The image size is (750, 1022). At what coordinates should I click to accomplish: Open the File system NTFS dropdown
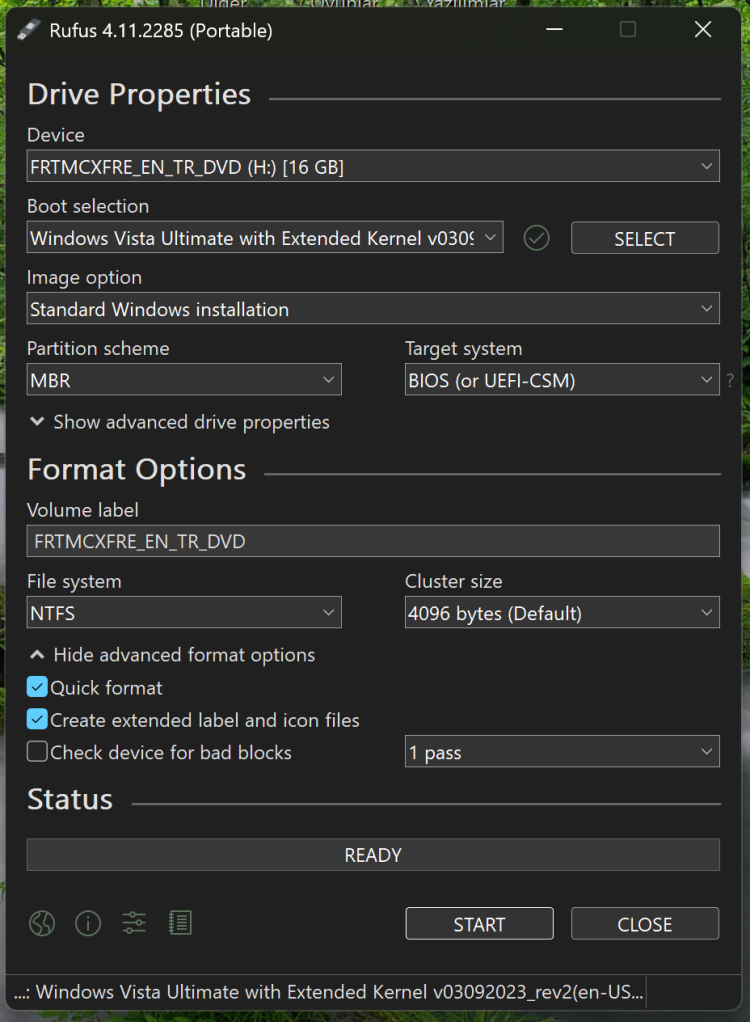[184, 613]
